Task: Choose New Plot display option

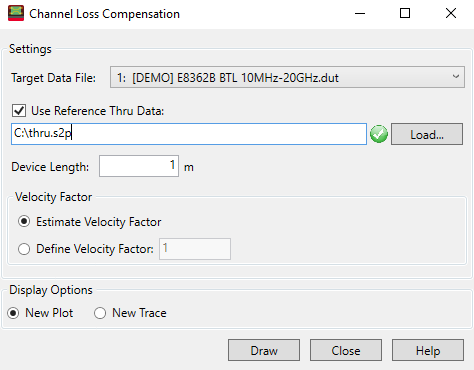Action: coord(13,313)
